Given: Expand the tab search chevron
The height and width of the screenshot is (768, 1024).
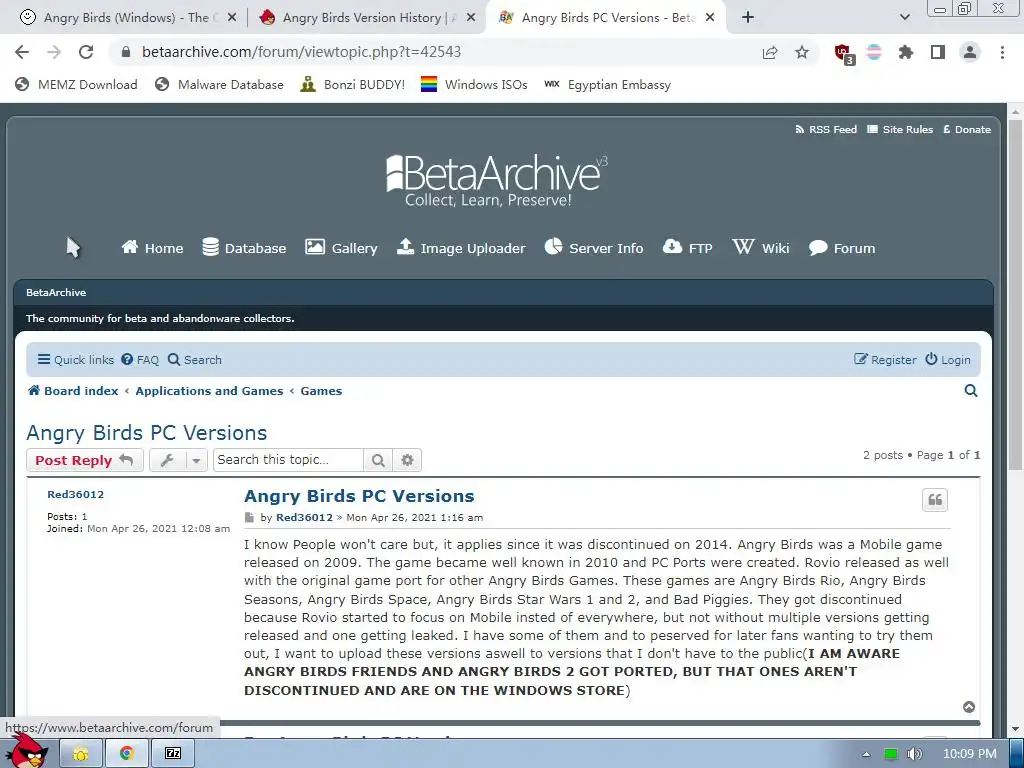Looking at the screenshot, I should point(904,18).
